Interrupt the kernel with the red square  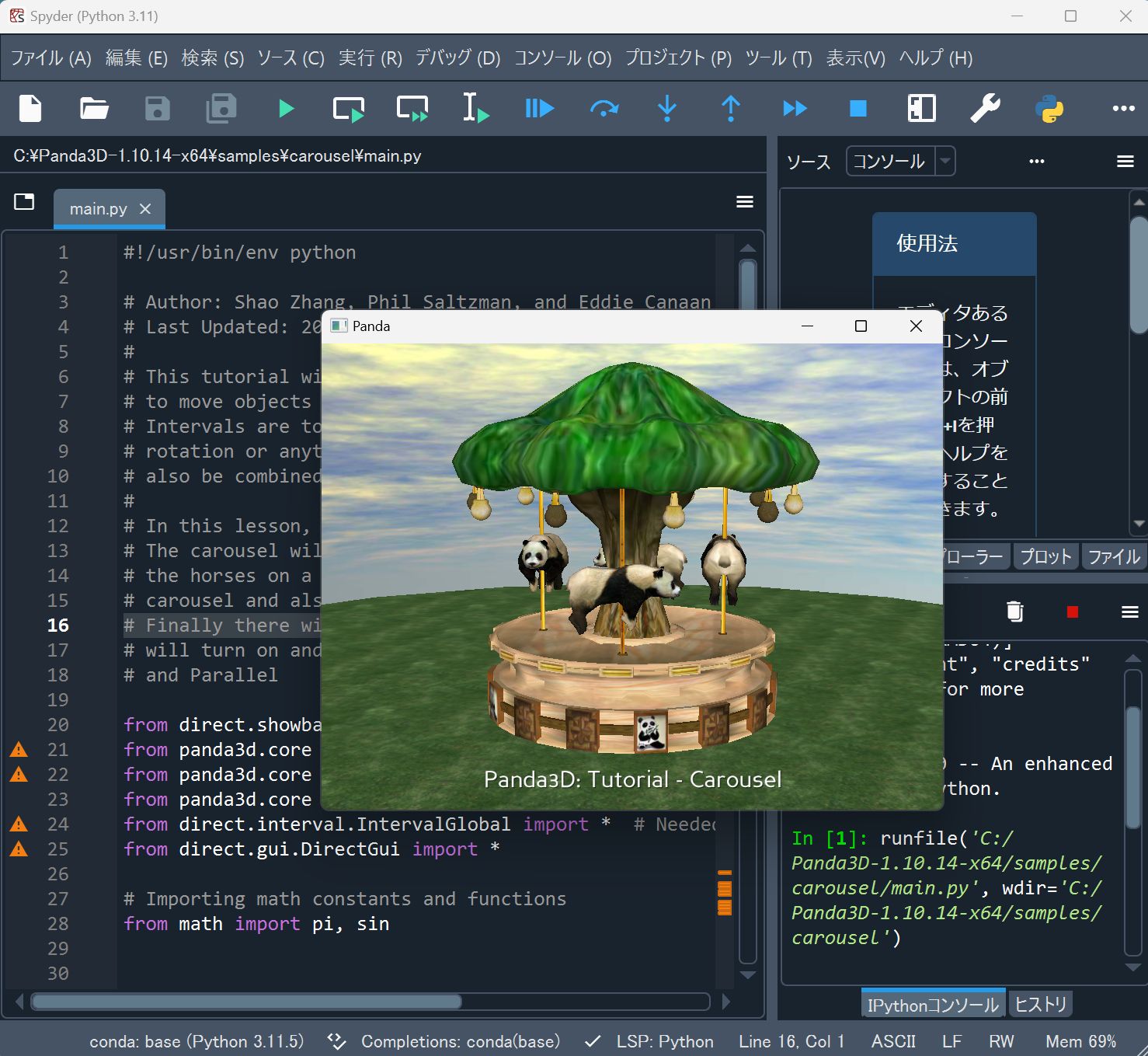coord(1072,612)
